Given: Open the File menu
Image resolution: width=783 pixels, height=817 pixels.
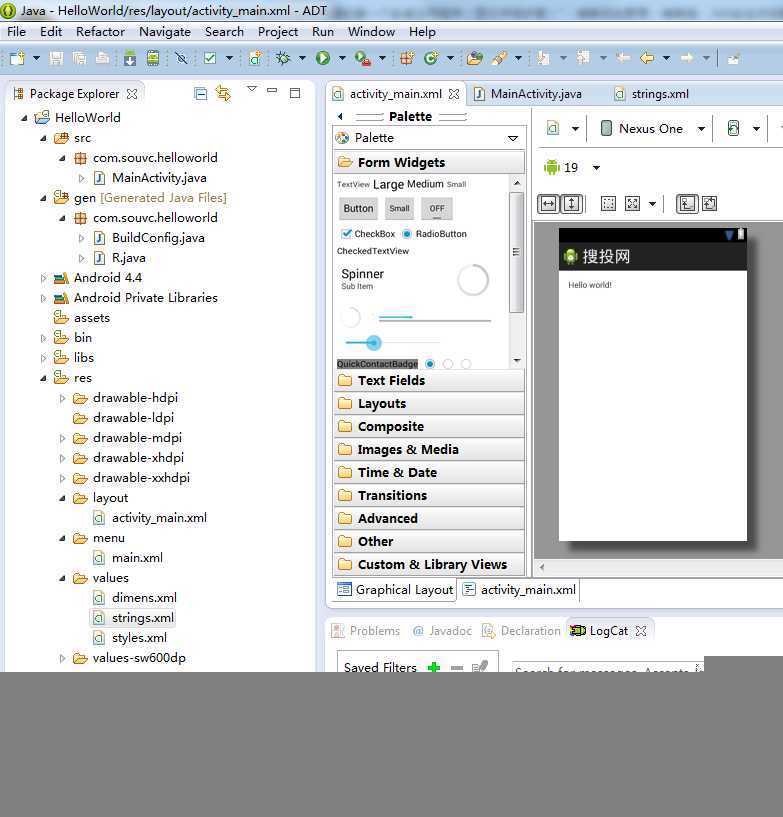Looking at the screenshot, I should [16, 32].
